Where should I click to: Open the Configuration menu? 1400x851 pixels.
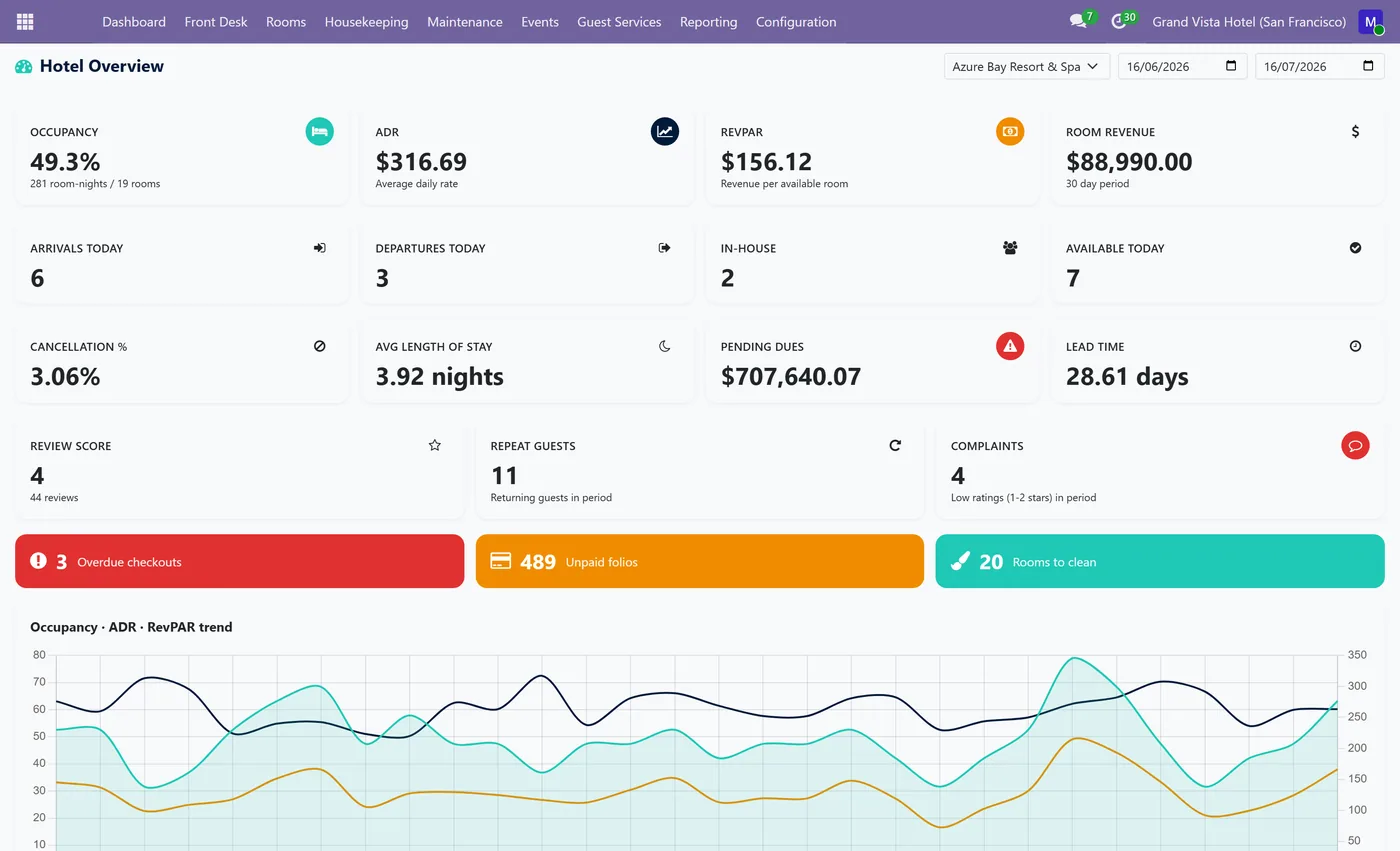796,21
